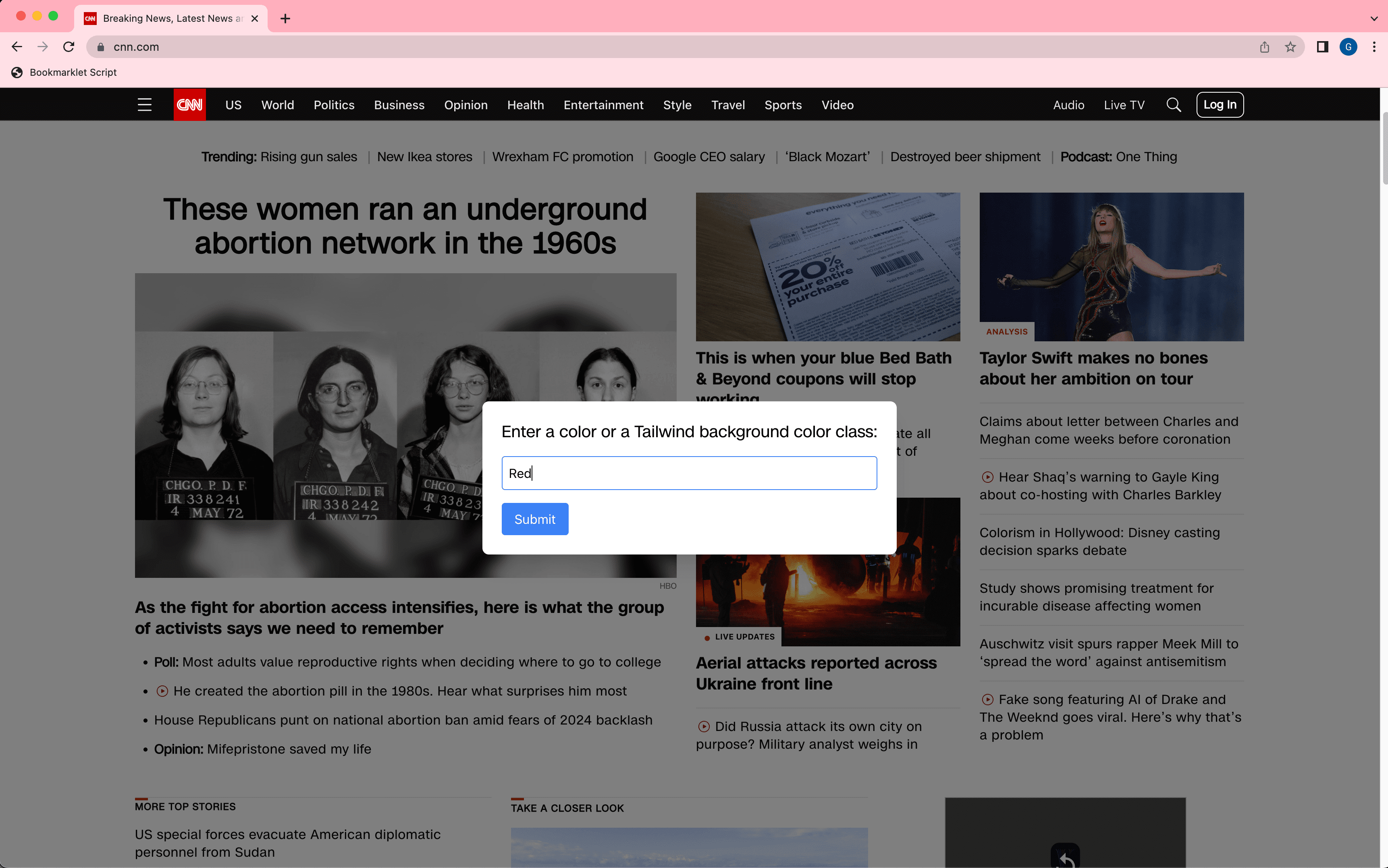This screenshot has width=1388, height=868.
Task: Open the tab list chevron at top right
Action: [1374, 19]
